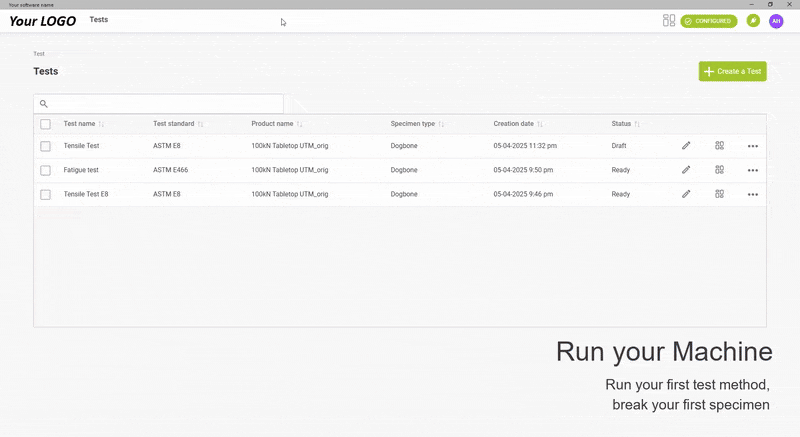Click the pencil edit icon for Tensile Test
The image size is (800, 437).
[686, 146]
